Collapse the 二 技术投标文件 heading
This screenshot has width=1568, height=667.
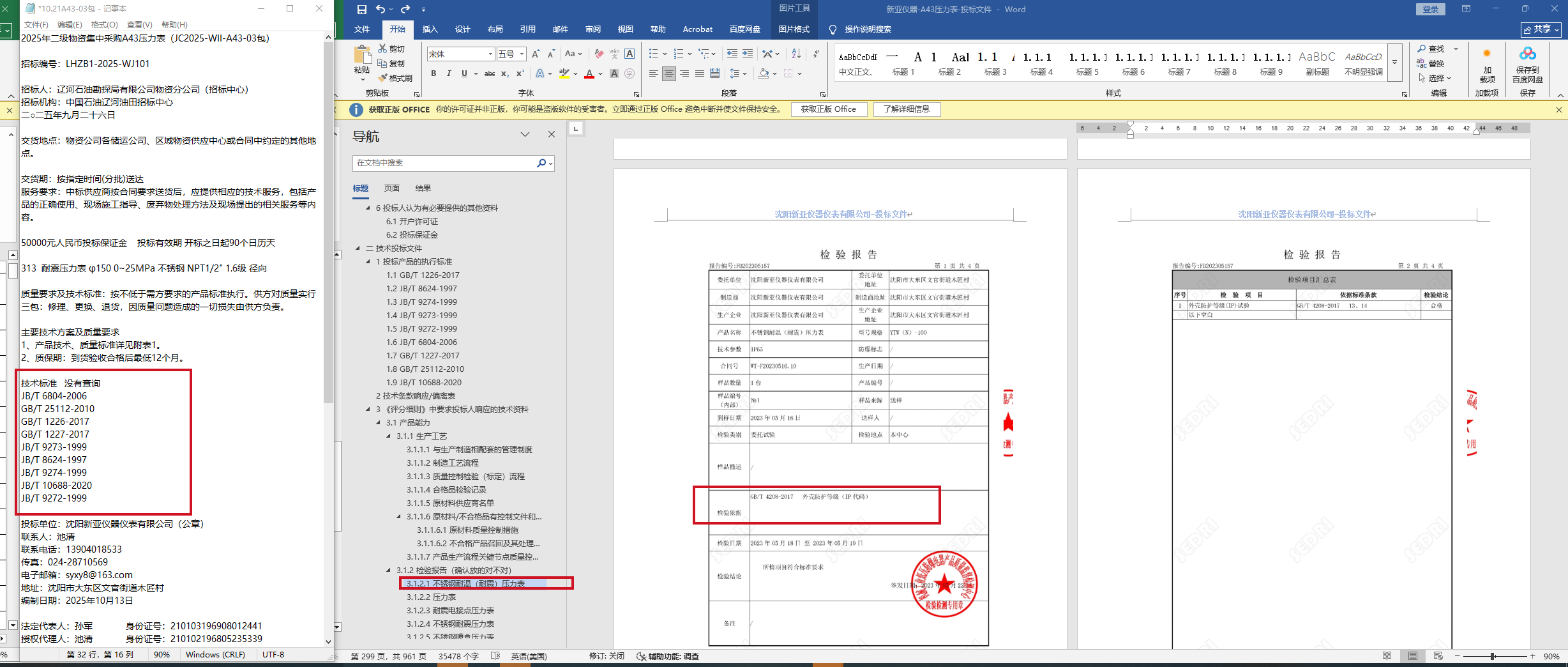click(358, 248)
